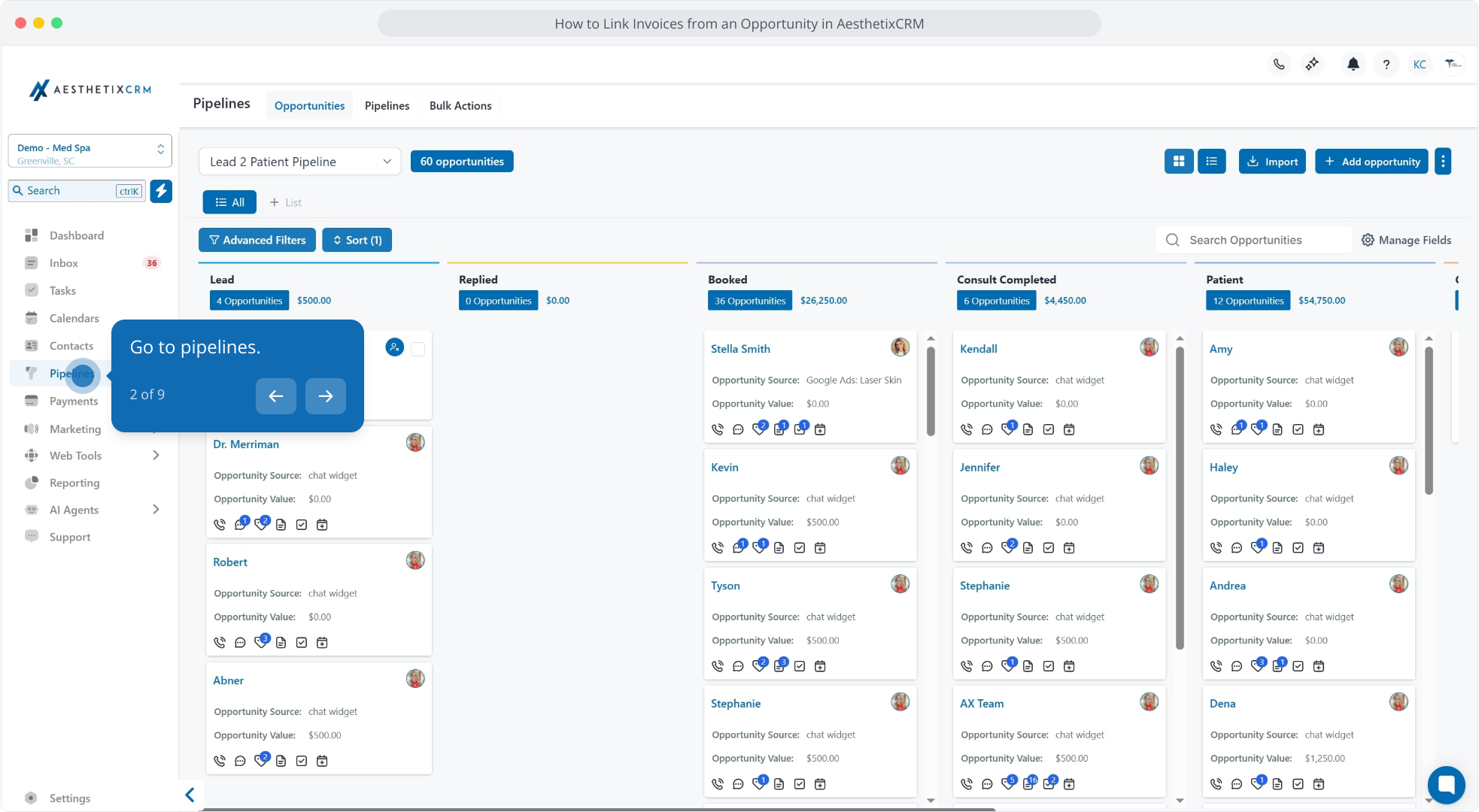Open the chat bubble widget
The width and height of the screenshot is (1479, 812).
(x=1446, y=785)
